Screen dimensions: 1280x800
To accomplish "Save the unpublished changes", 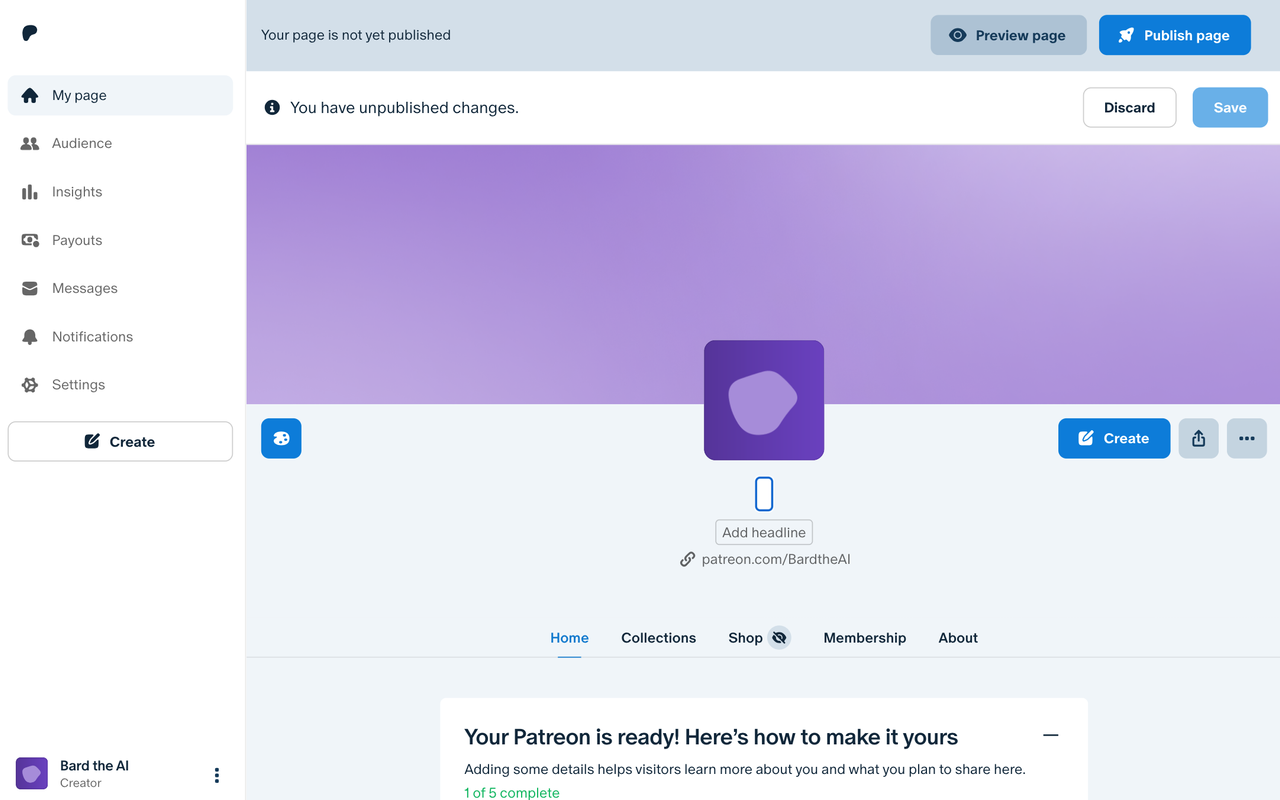I will [x=1230, y=107].
